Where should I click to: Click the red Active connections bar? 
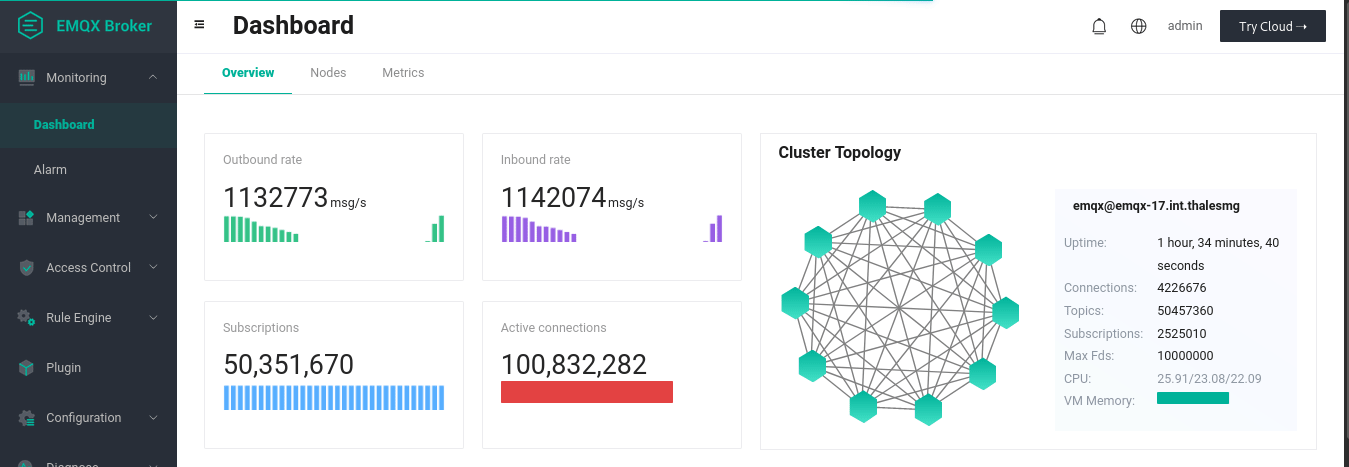point(586,392)
